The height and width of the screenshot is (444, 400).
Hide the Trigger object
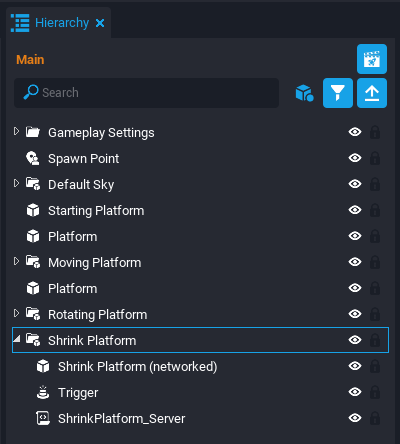355,392
